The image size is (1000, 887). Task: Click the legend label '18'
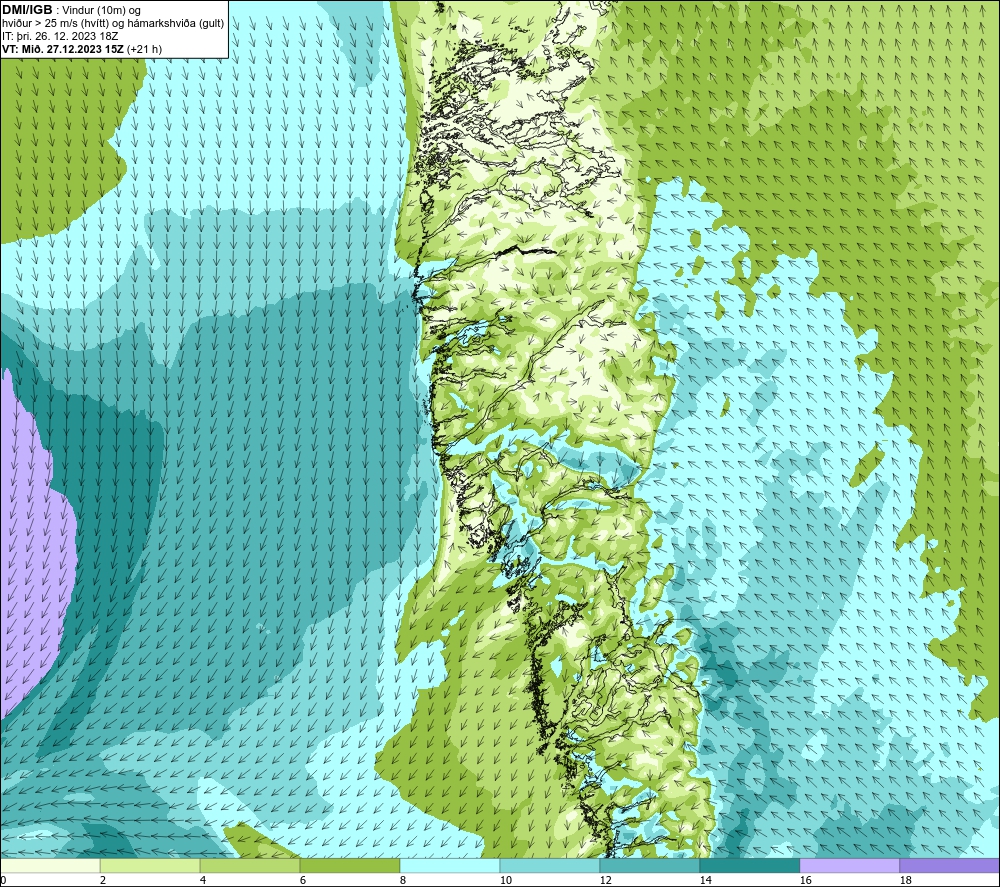click(x=905, y=880)
